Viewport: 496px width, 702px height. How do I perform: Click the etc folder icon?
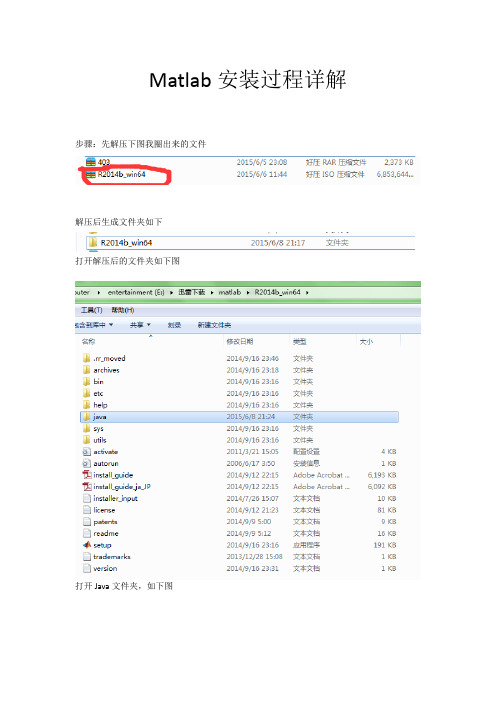click(x=86, y=393)
